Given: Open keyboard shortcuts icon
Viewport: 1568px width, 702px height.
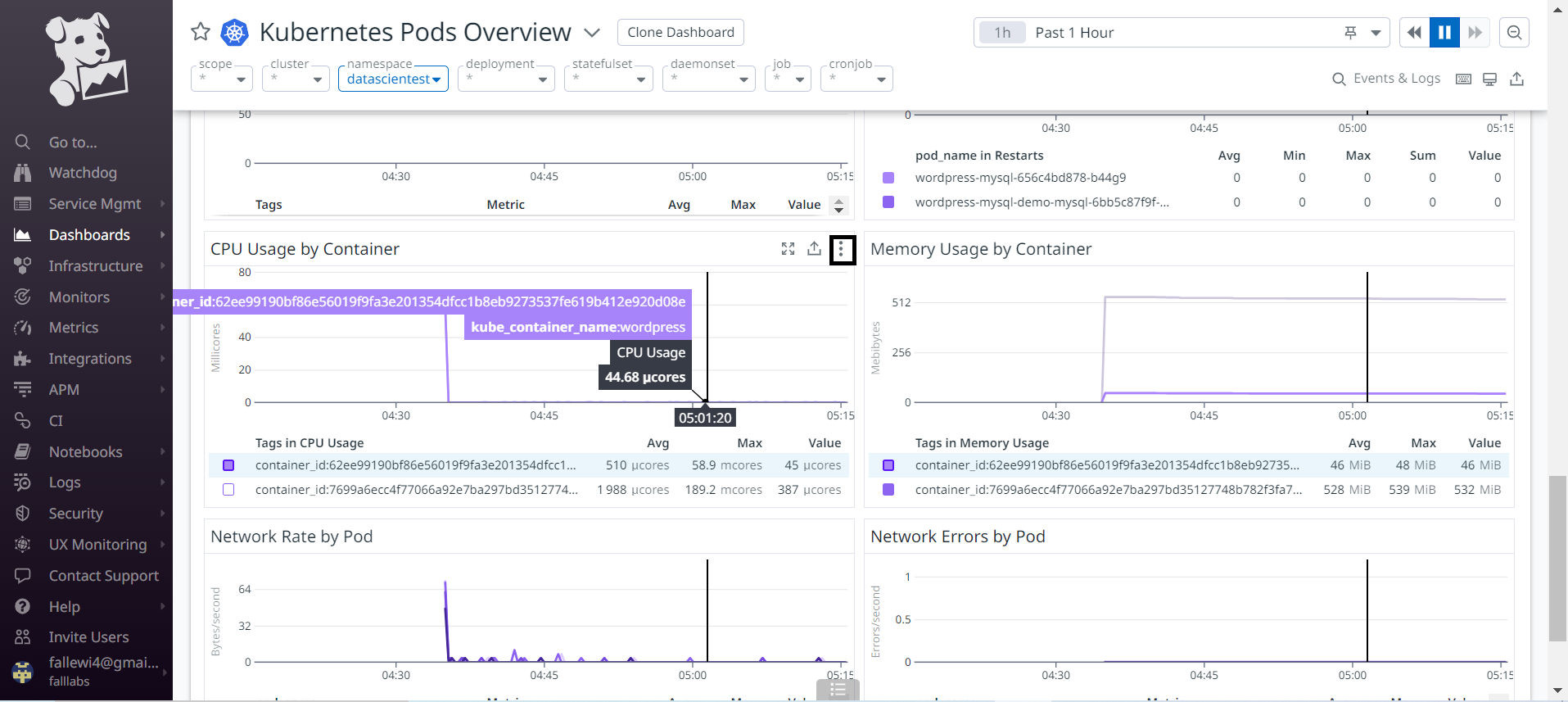Looking at the screenshot, I should (x=1463, y=79).
